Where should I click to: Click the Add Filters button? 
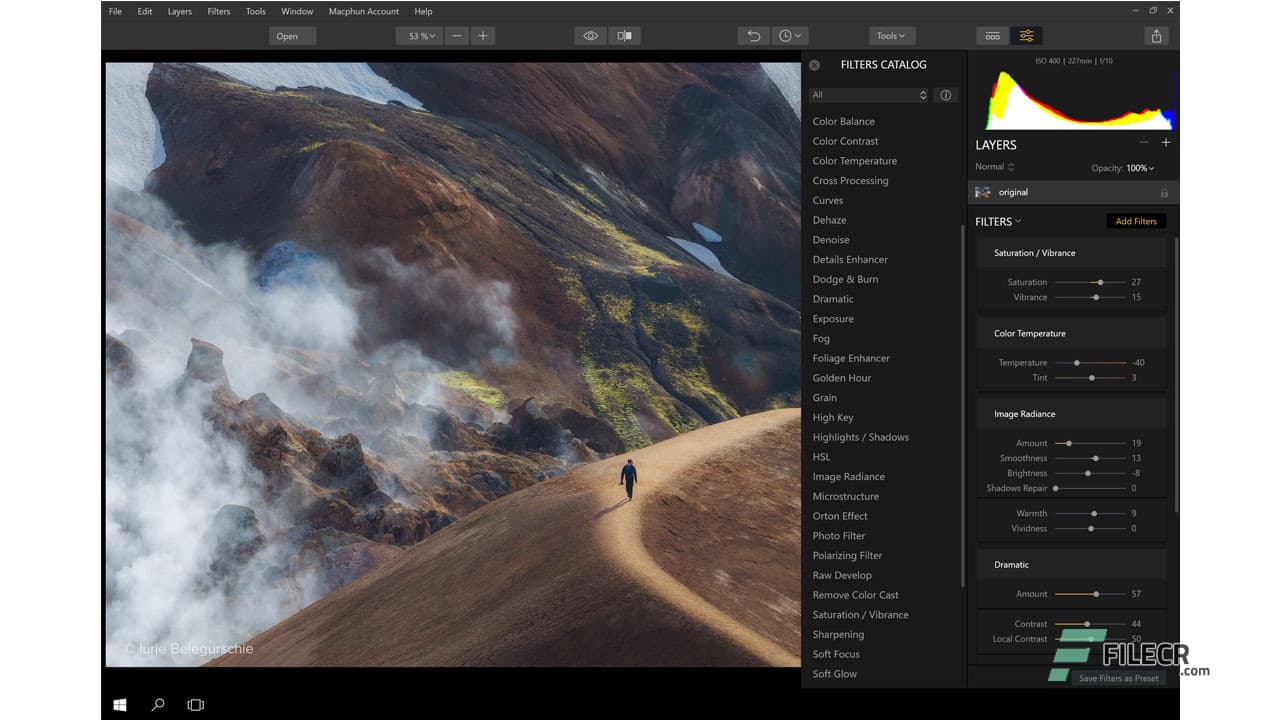[1136, 221]
